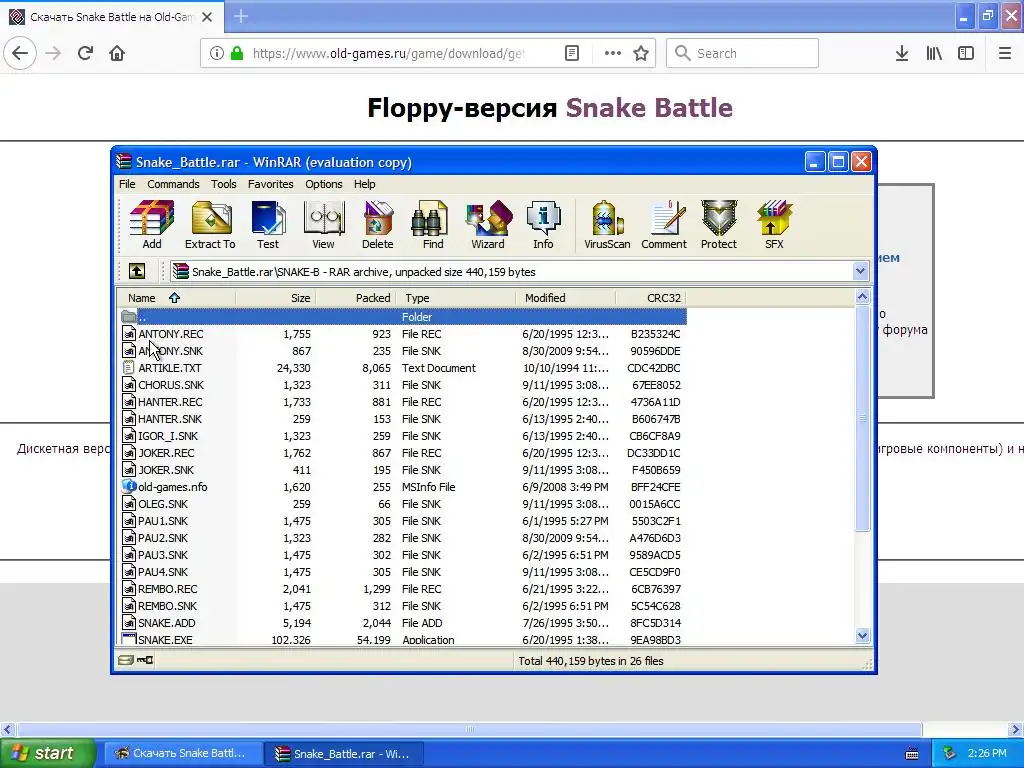Select the Snake_Battle.rar taskbar button
1024x768 pixels.
(344, 753)
